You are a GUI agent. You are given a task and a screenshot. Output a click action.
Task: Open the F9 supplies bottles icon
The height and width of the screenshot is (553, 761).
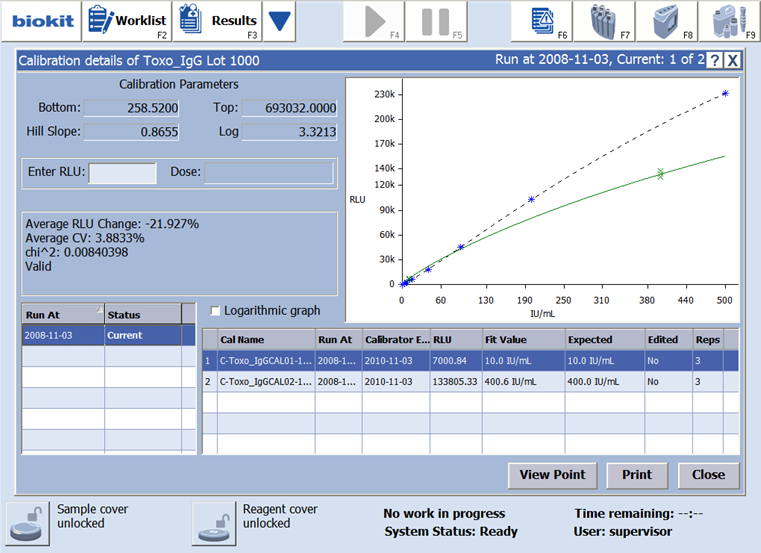click(729, 20)
